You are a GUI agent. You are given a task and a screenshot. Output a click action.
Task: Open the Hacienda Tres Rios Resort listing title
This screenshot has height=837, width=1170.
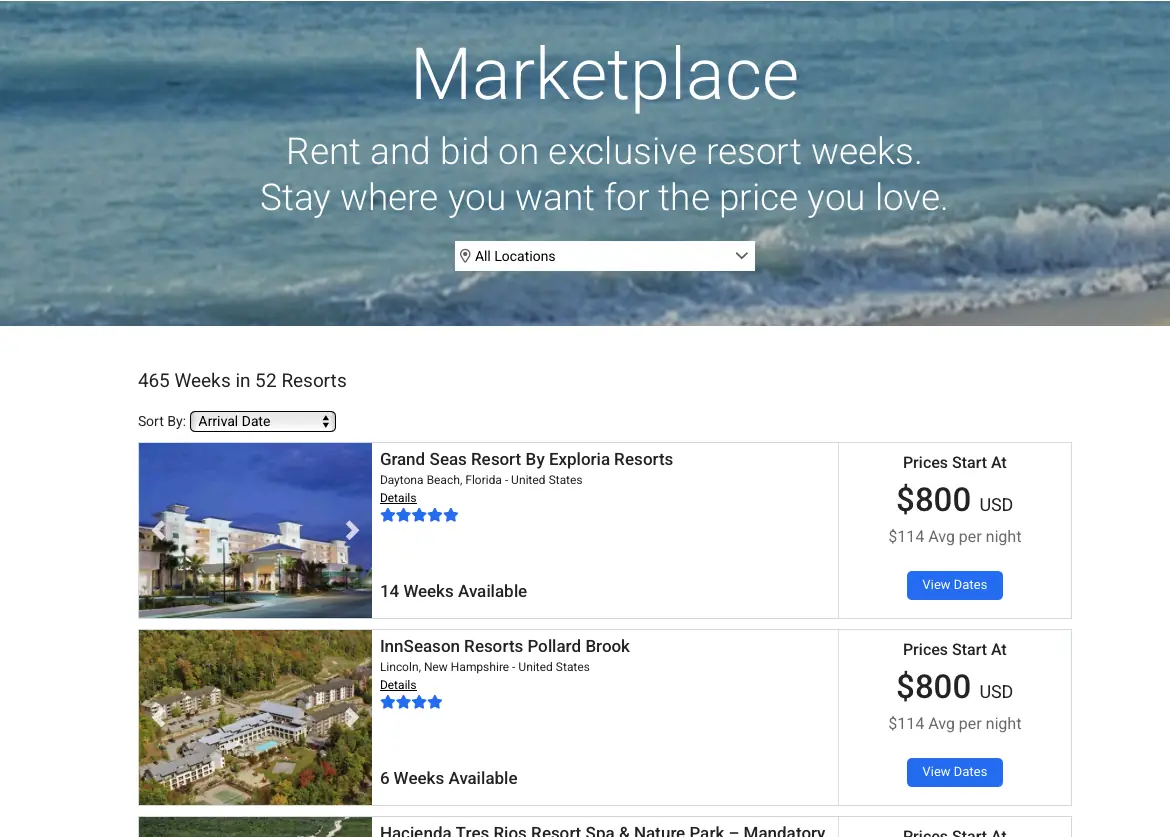[602, 830]
